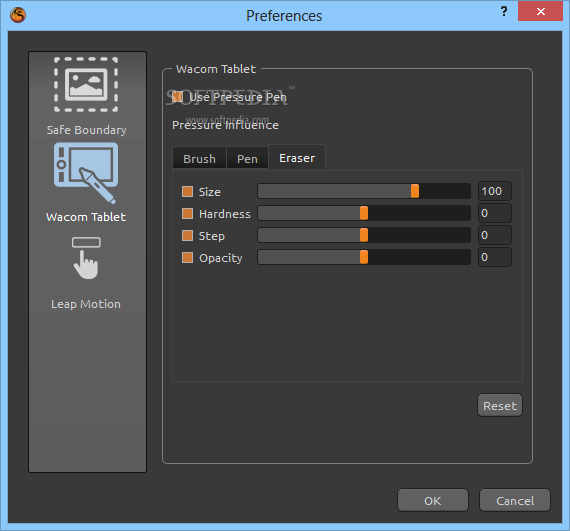570x531 pixels.
Task: Toggle the Size pressure checkbox
Action: [x=188, y=192]
